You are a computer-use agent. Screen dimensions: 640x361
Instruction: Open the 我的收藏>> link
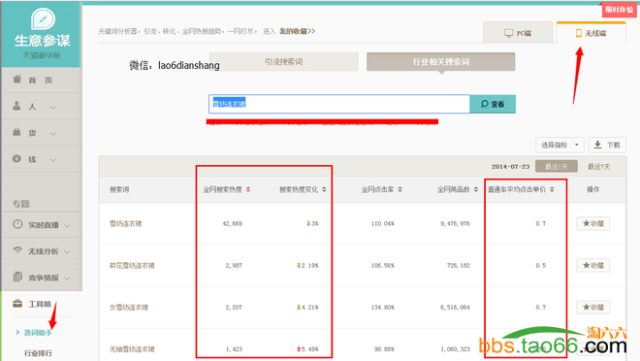pos(297,31)
